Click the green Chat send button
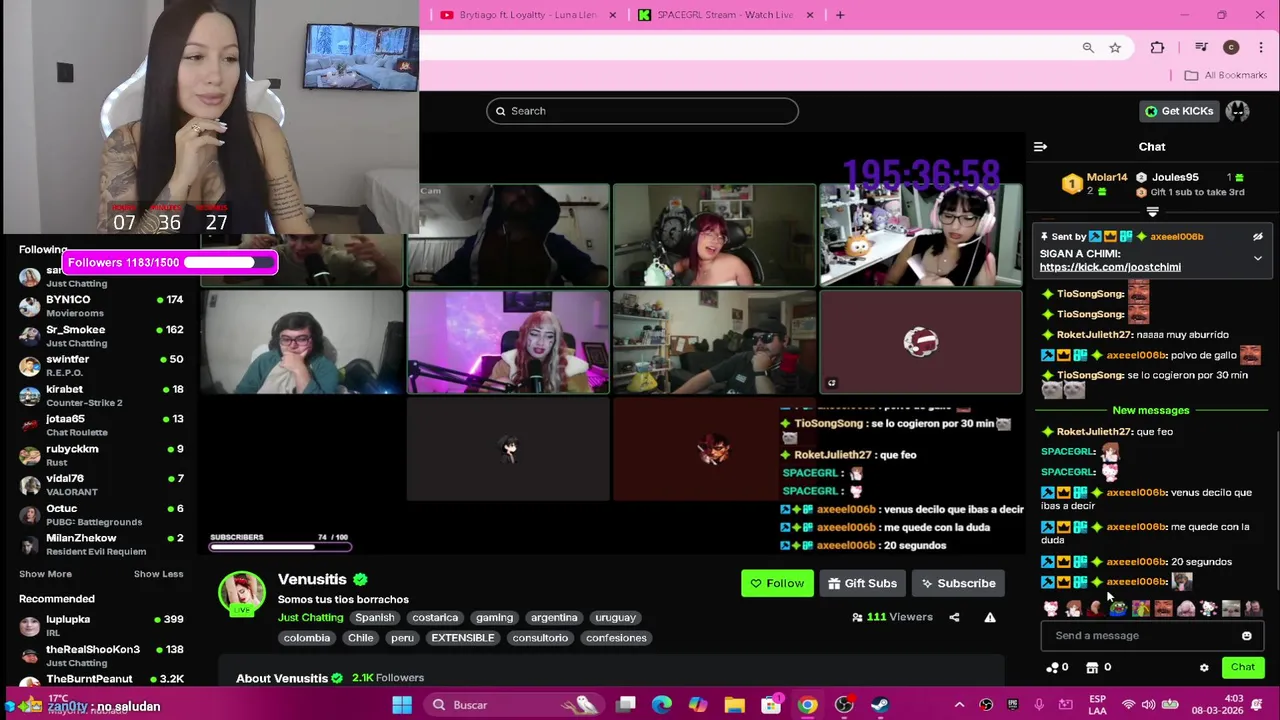Screen dimensions: 1280x720 [1243, 667]
